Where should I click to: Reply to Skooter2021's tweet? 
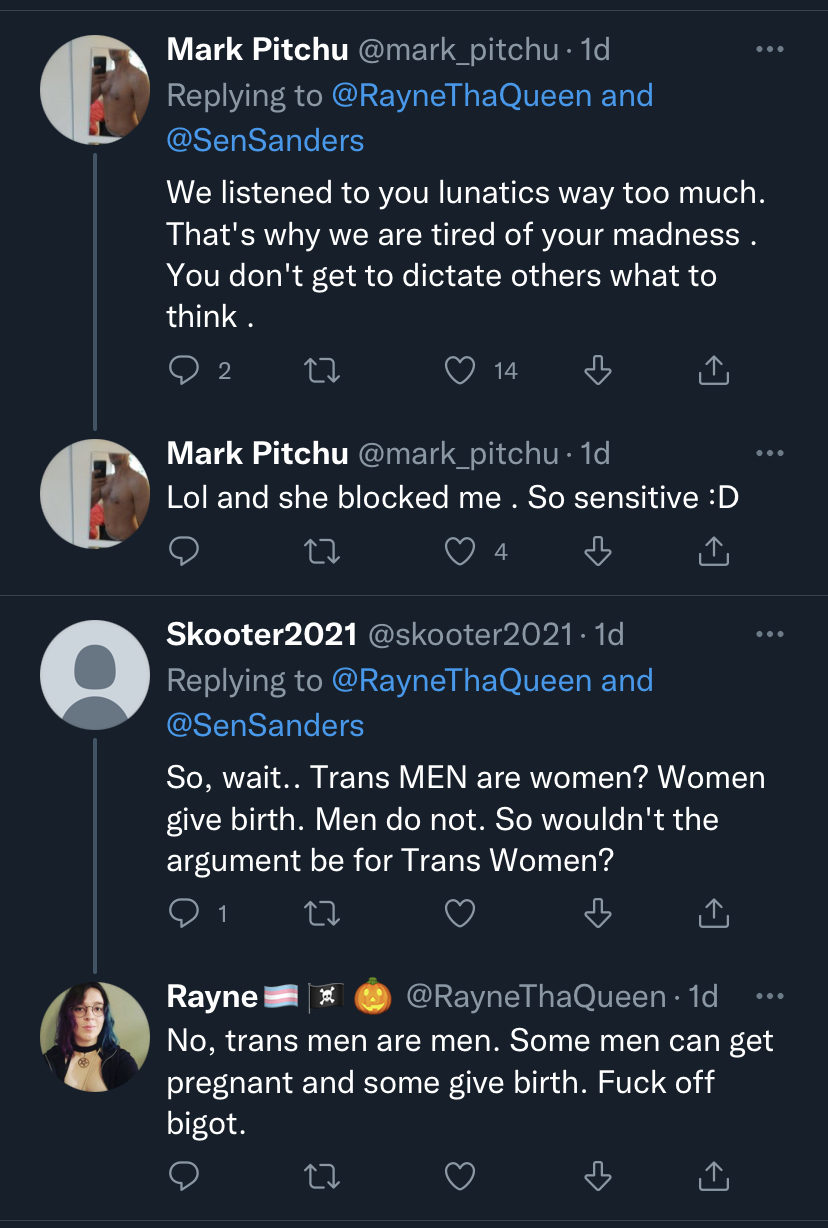184,913
